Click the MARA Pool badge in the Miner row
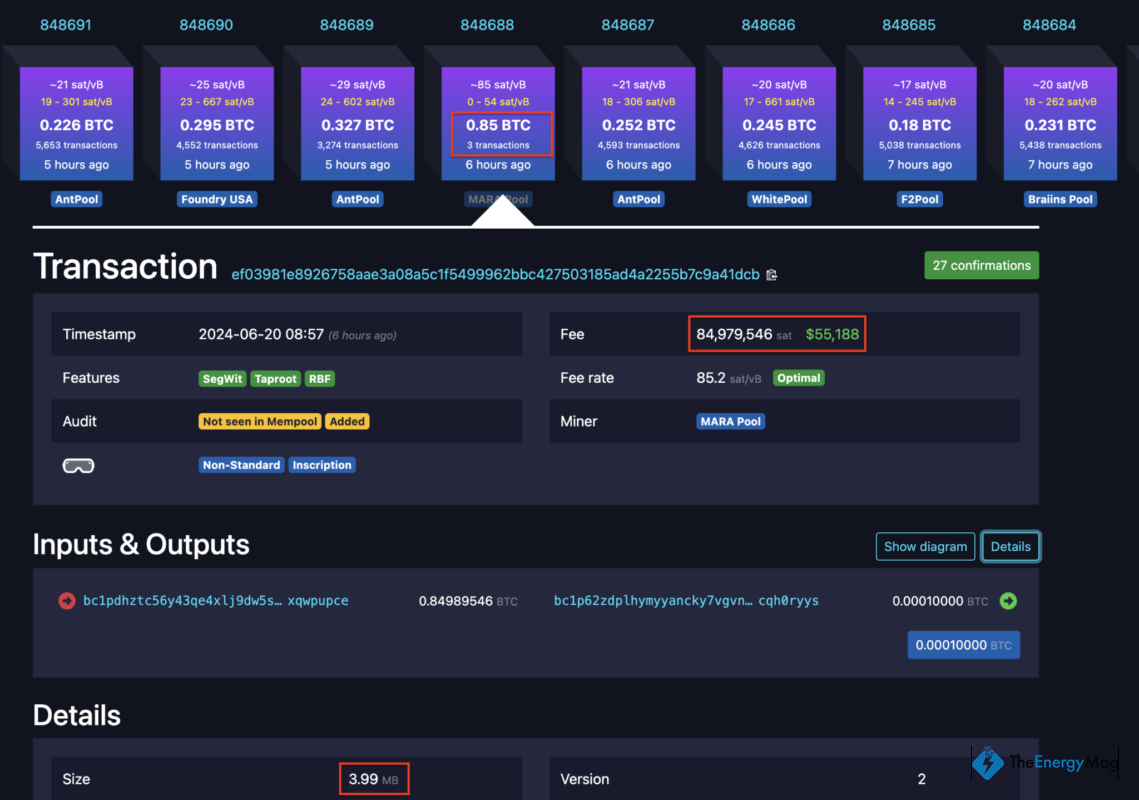Viewport: 1139px width, 800px height. [x=730, y=421]
